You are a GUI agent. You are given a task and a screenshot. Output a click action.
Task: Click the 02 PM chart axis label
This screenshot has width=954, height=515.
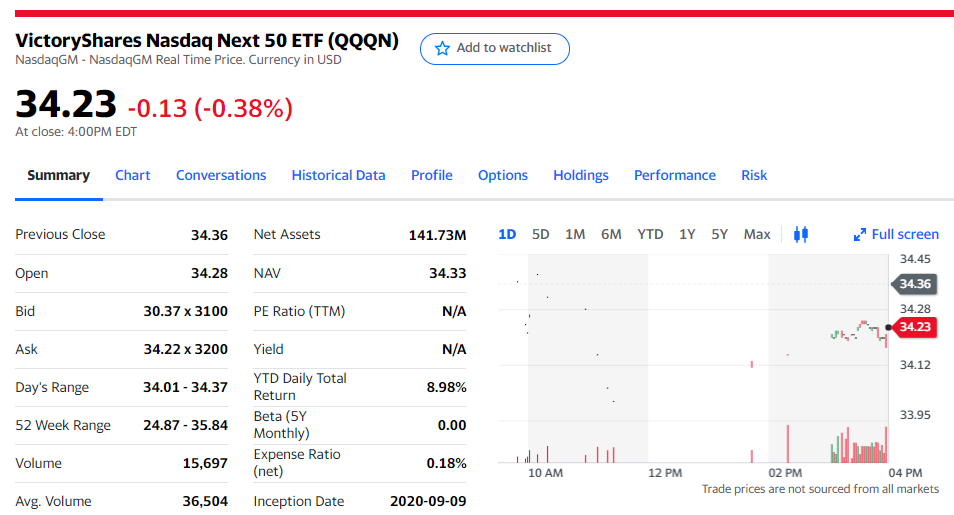(785, 473)
